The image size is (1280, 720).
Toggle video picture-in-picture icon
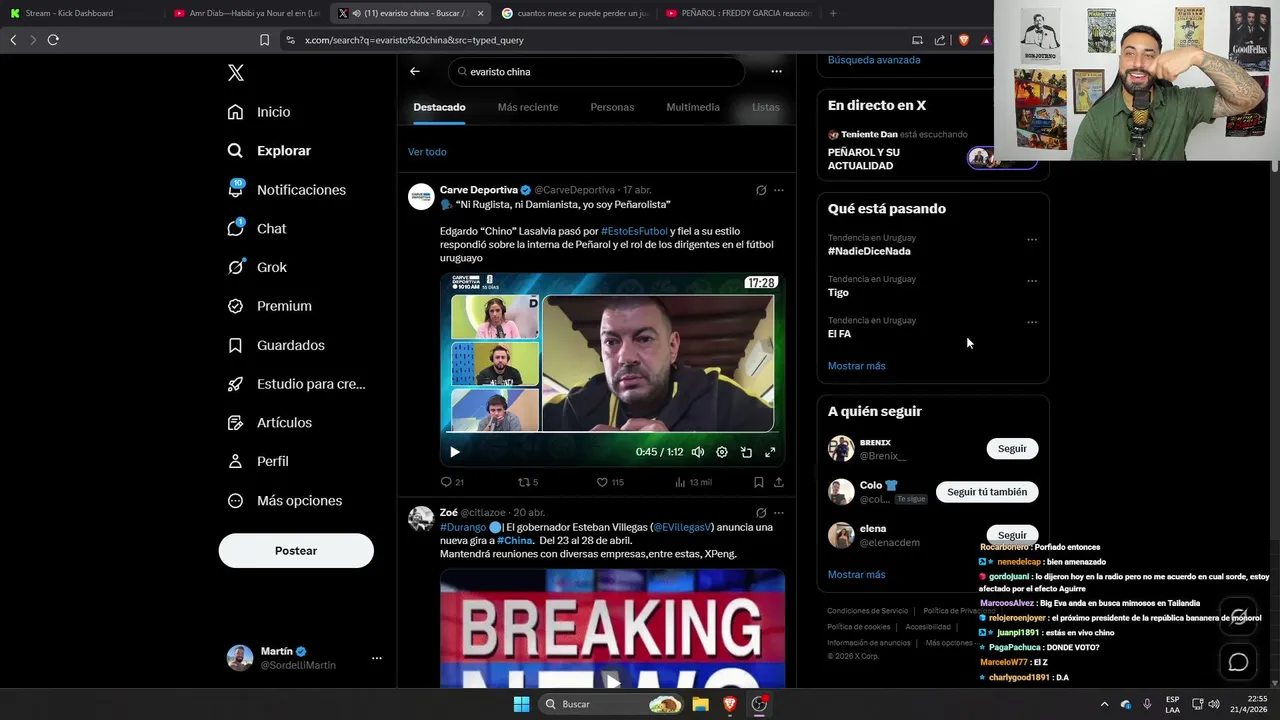[x=746, y=452]
